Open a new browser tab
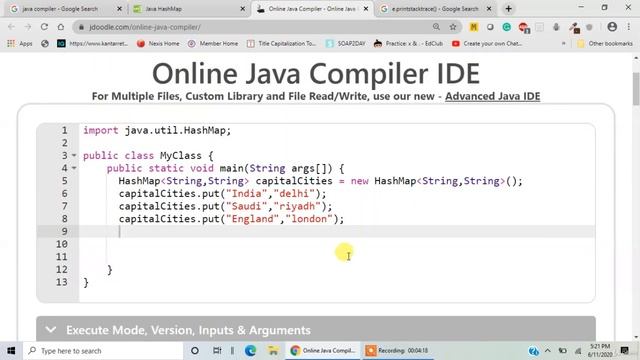This screenshot has height=360, width=640. pos(509,9)
